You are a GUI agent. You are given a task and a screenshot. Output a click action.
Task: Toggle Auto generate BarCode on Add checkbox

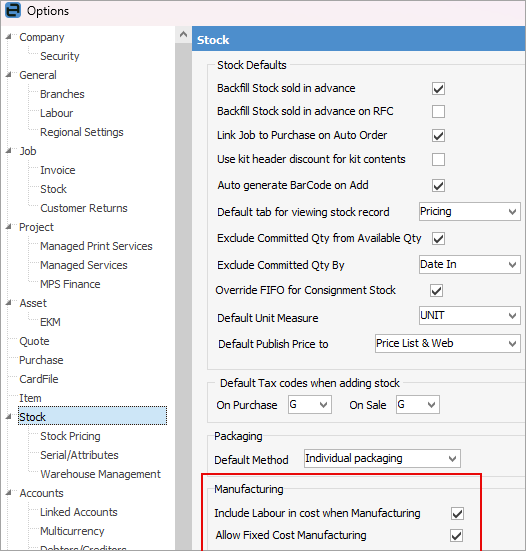438,186
